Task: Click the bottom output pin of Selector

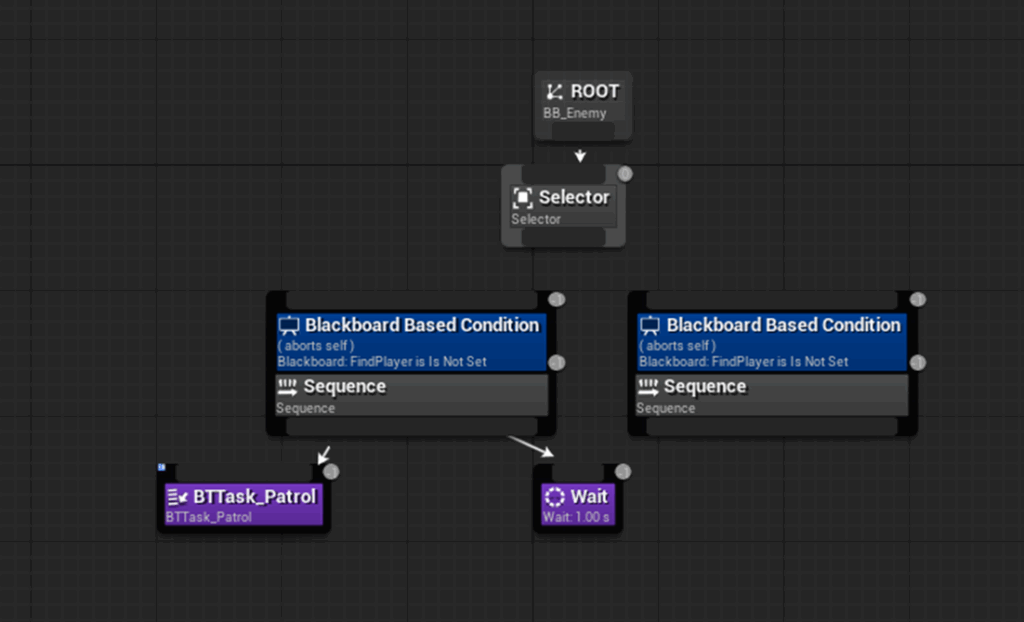Action: click(x=563, y=238)
